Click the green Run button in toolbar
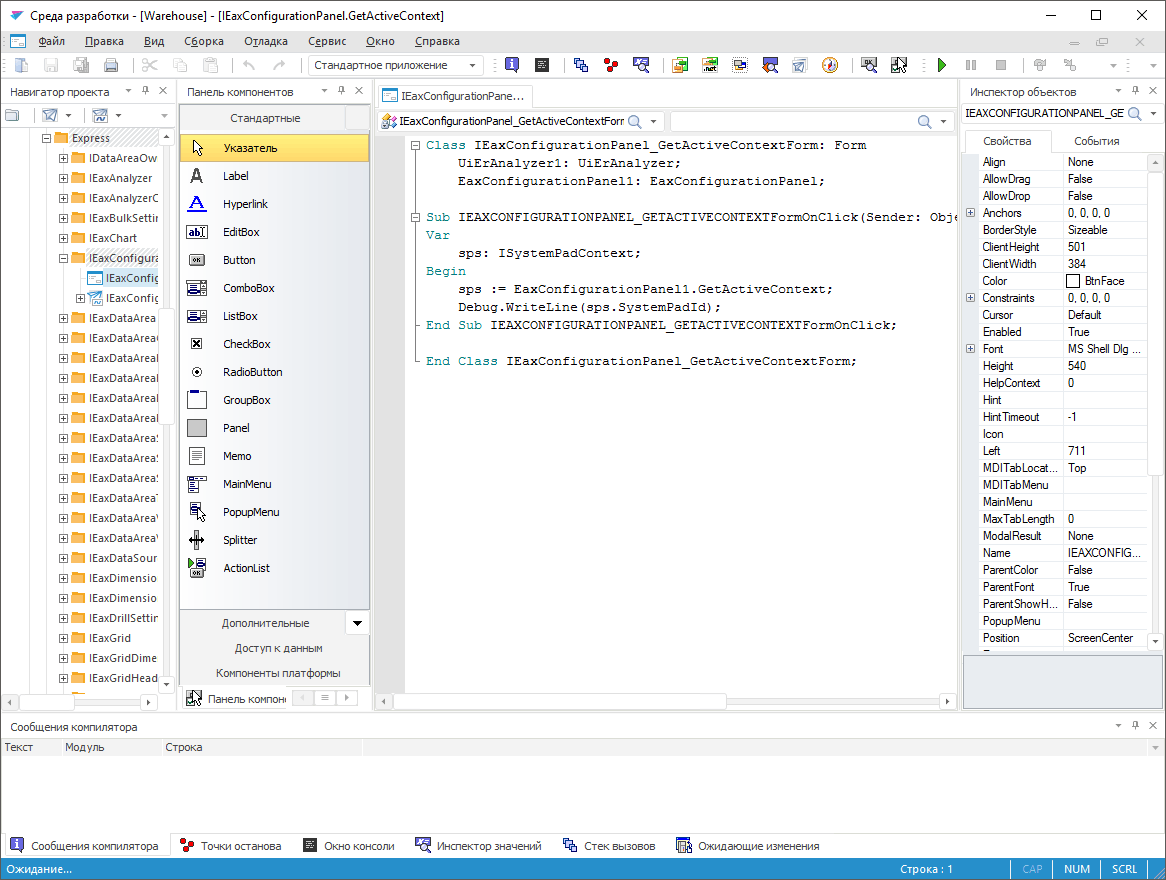Viewport: 1166px width, 880px height. 941,65
